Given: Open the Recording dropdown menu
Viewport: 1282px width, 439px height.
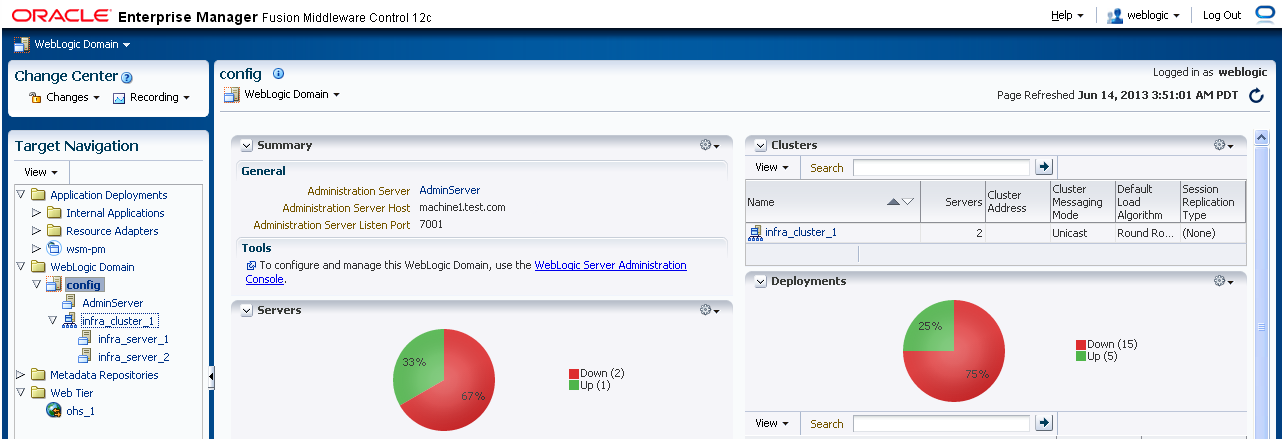Looking at the screenshot, I should 159,97.
